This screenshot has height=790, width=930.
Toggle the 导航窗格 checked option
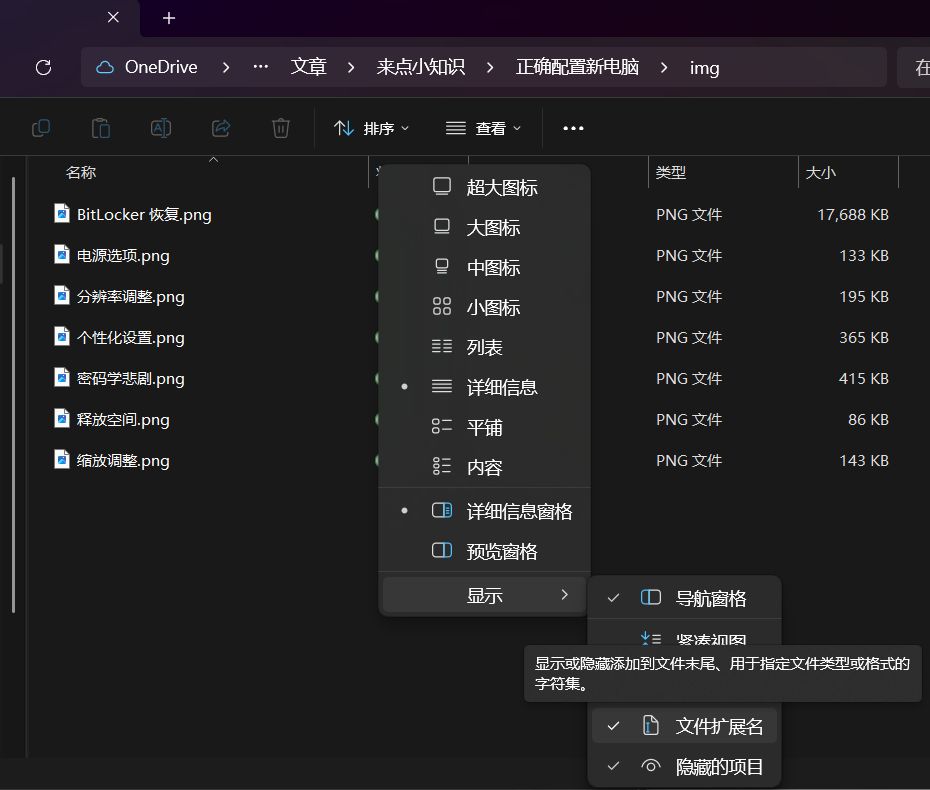point(684,598)
